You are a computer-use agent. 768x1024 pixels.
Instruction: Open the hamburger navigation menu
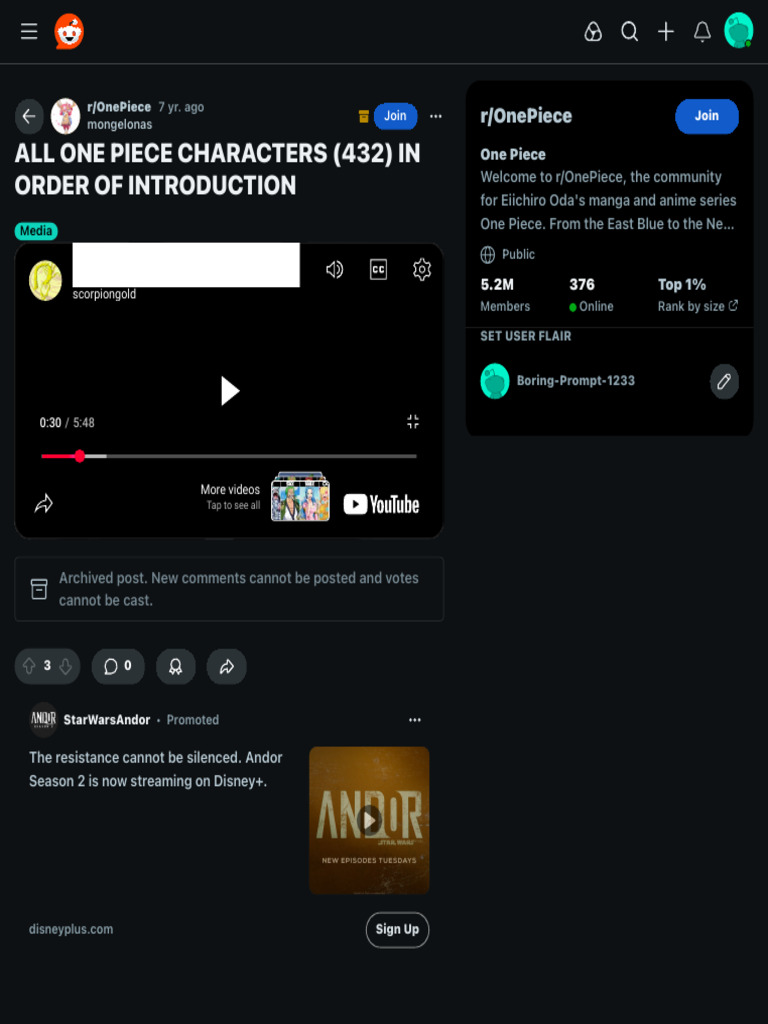(29, 31)
